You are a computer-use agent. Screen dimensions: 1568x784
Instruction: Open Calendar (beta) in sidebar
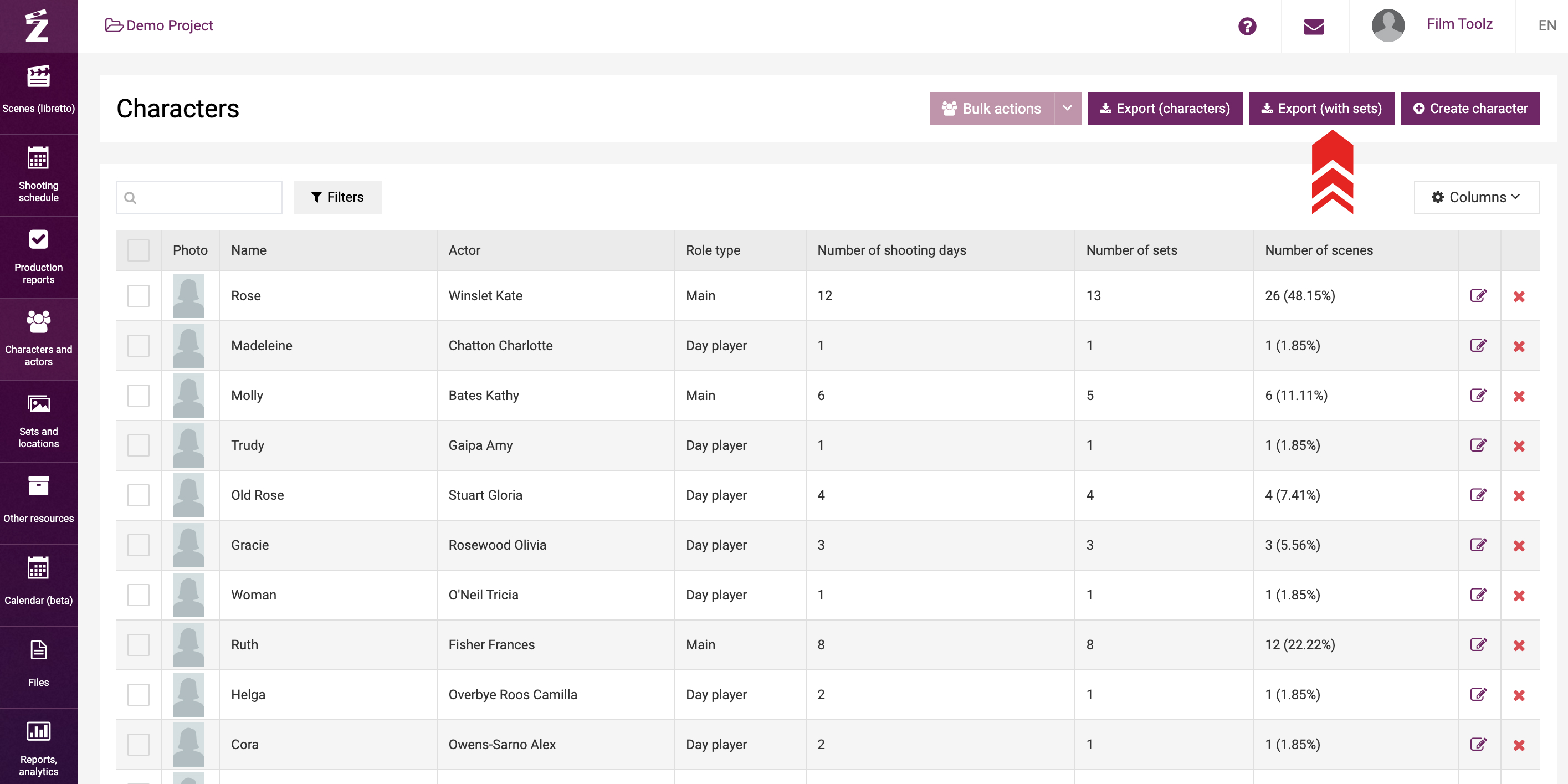(38, 586)
